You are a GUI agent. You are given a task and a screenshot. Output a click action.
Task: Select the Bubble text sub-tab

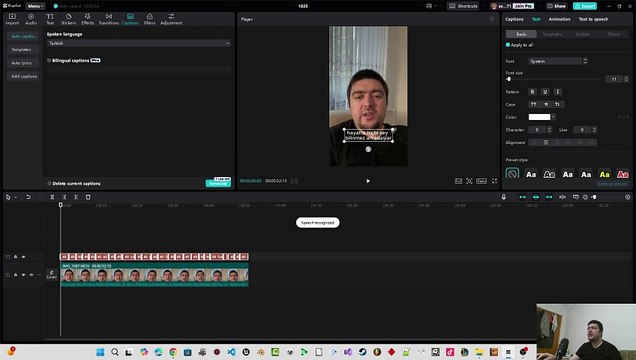coord(583,34)
